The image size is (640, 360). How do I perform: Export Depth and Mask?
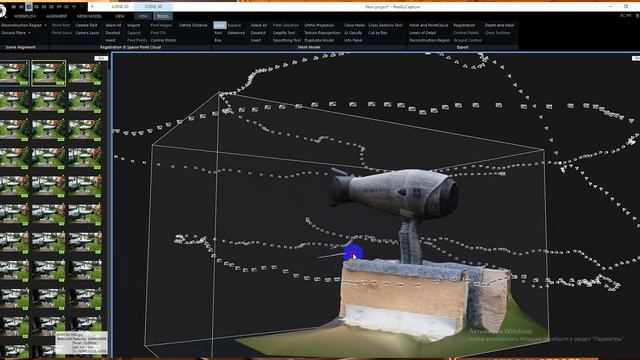(x=499, y=25)
